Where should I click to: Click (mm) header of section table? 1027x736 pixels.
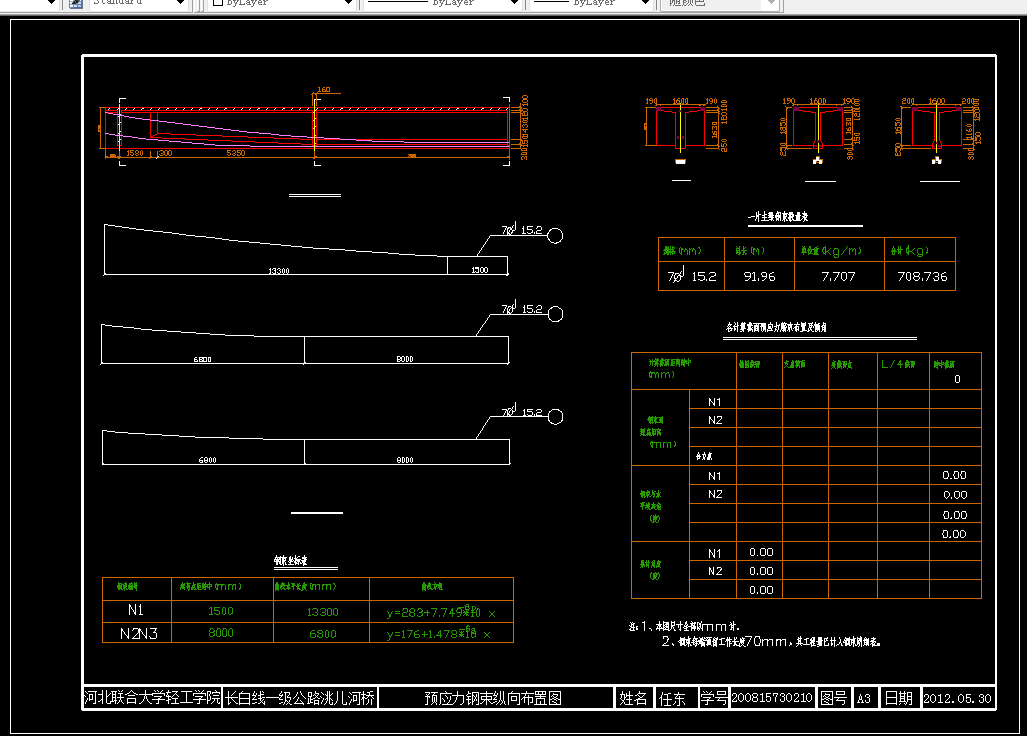click(661, 375)
